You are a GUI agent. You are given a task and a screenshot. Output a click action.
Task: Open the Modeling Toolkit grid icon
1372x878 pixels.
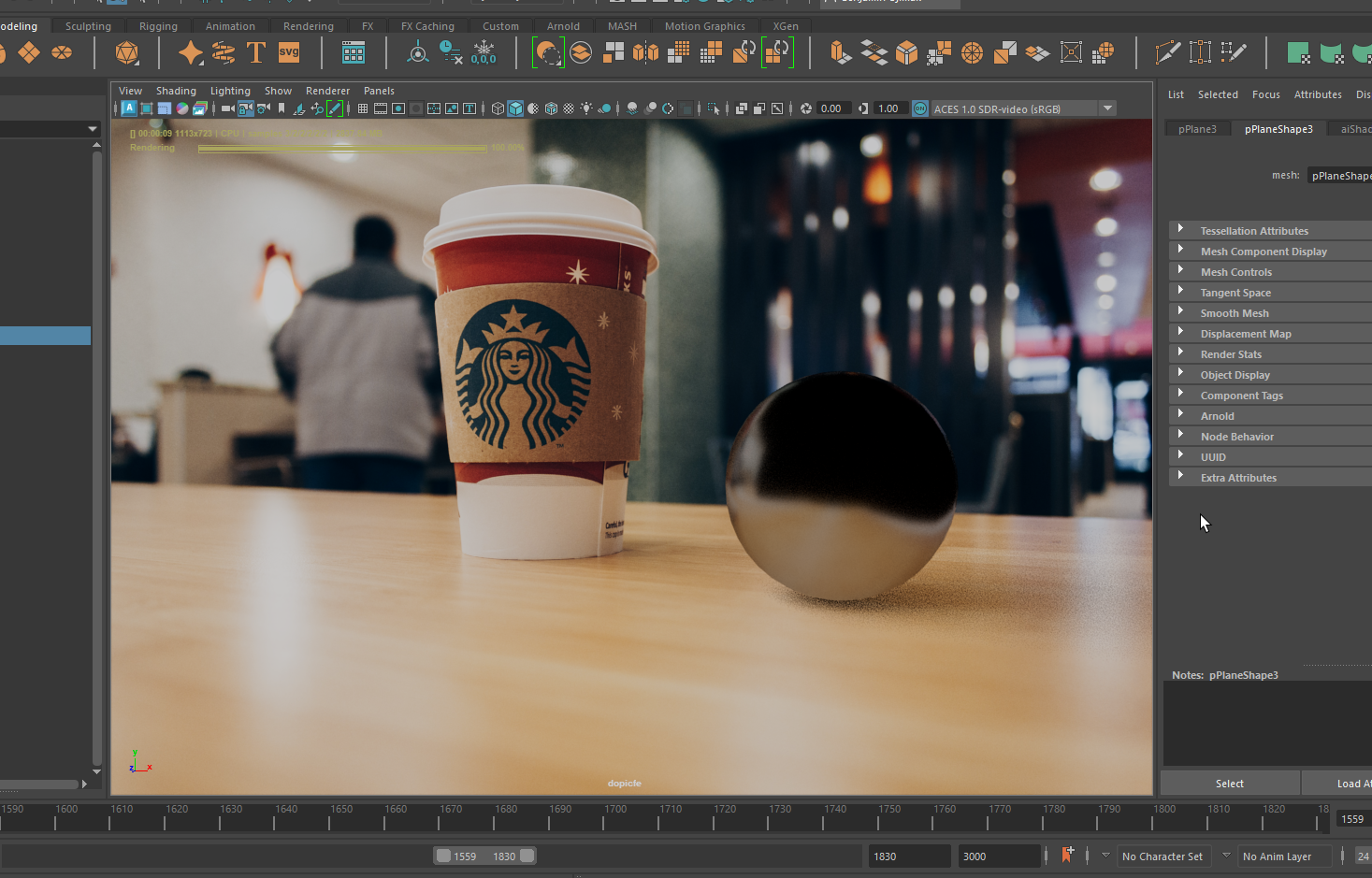354,53
